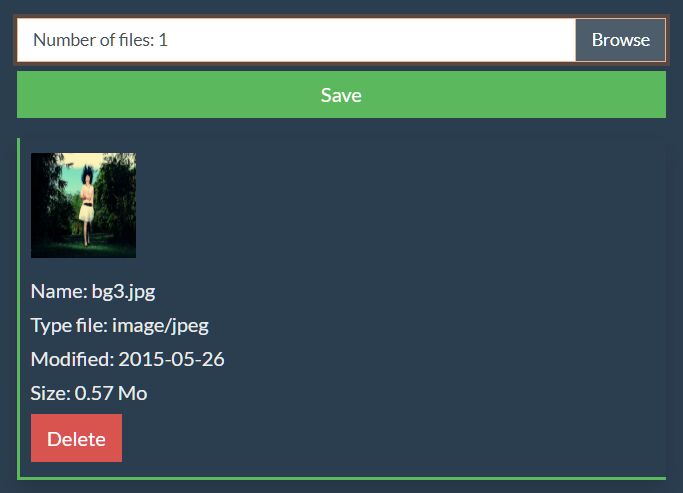Click the trees in the bg3.jpg thumbnail

(x=117, y=196)
